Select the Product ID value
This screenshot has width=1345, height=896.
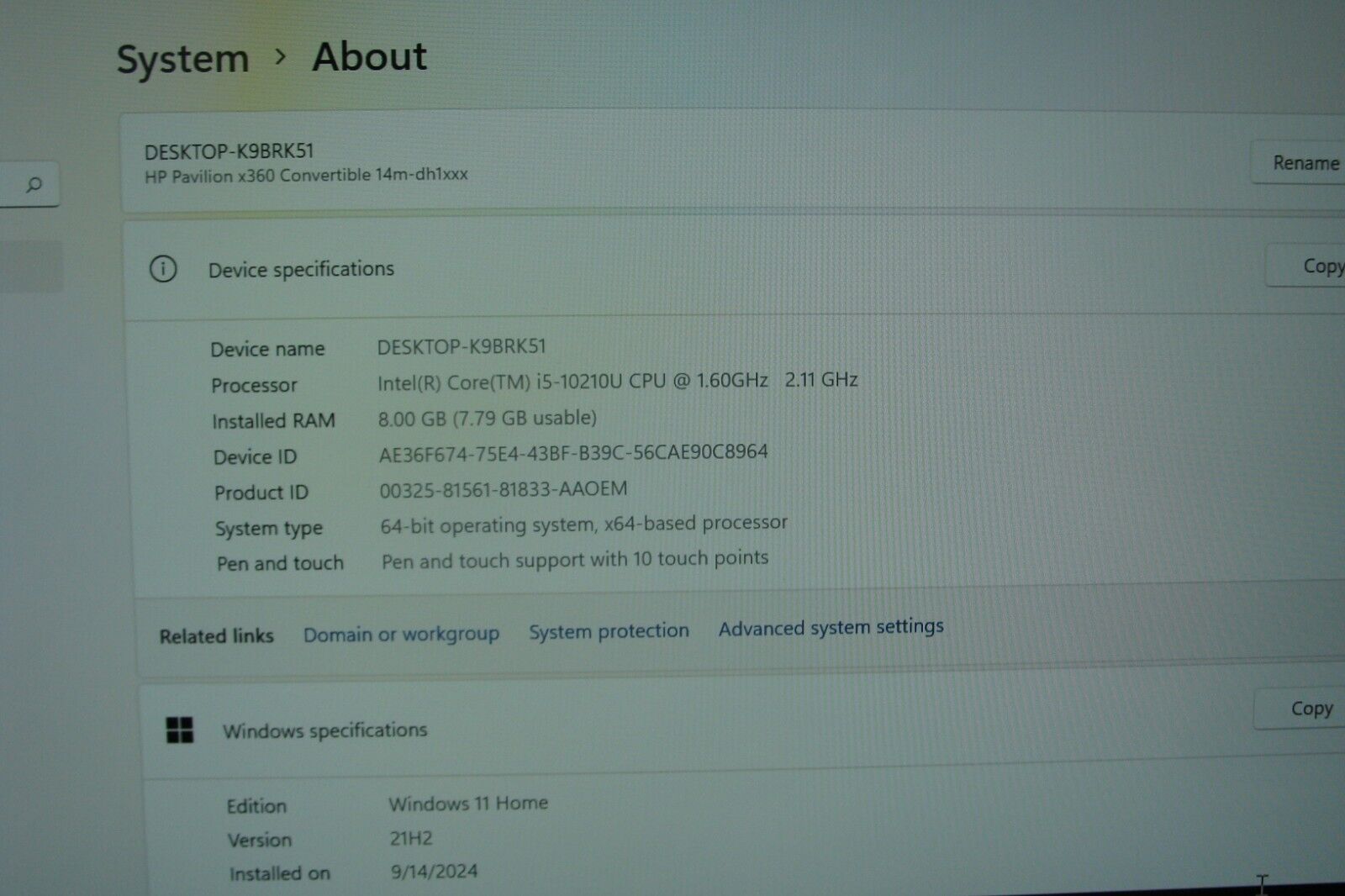(x=505, y=488)
